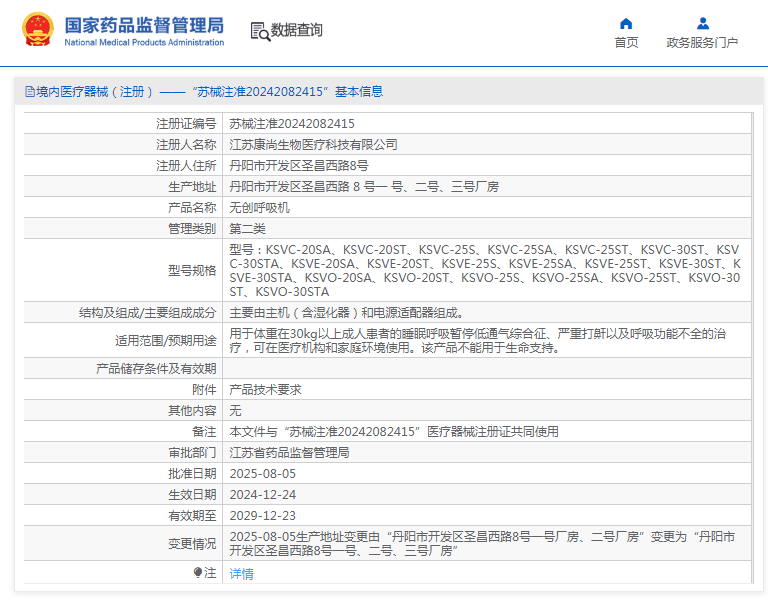The width and height of the screenshot is (768, 605).
Task: Click the document icon before 境内医疗器械
Action: pyautogui.click(x=29, y=92)
